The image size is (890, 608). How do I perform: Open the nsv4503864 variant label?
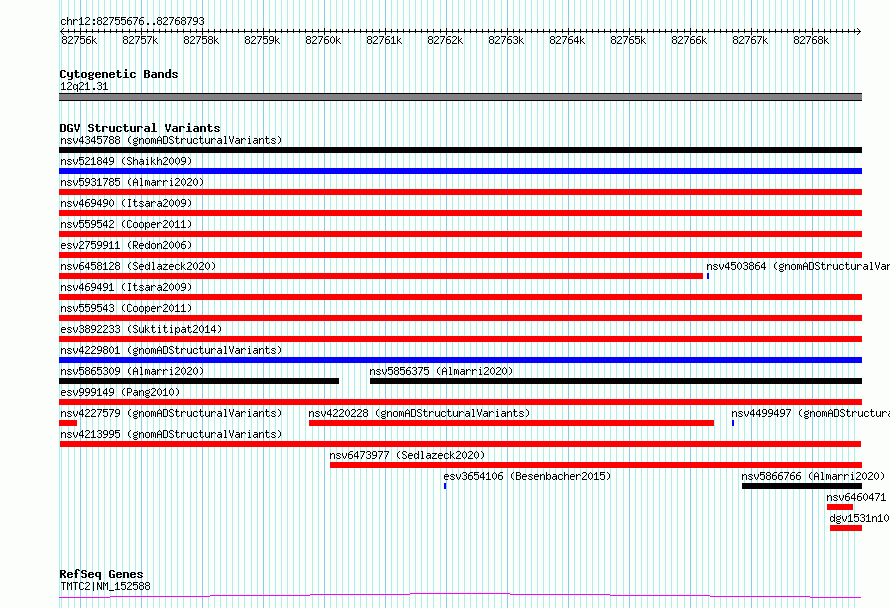click(797, 266)
